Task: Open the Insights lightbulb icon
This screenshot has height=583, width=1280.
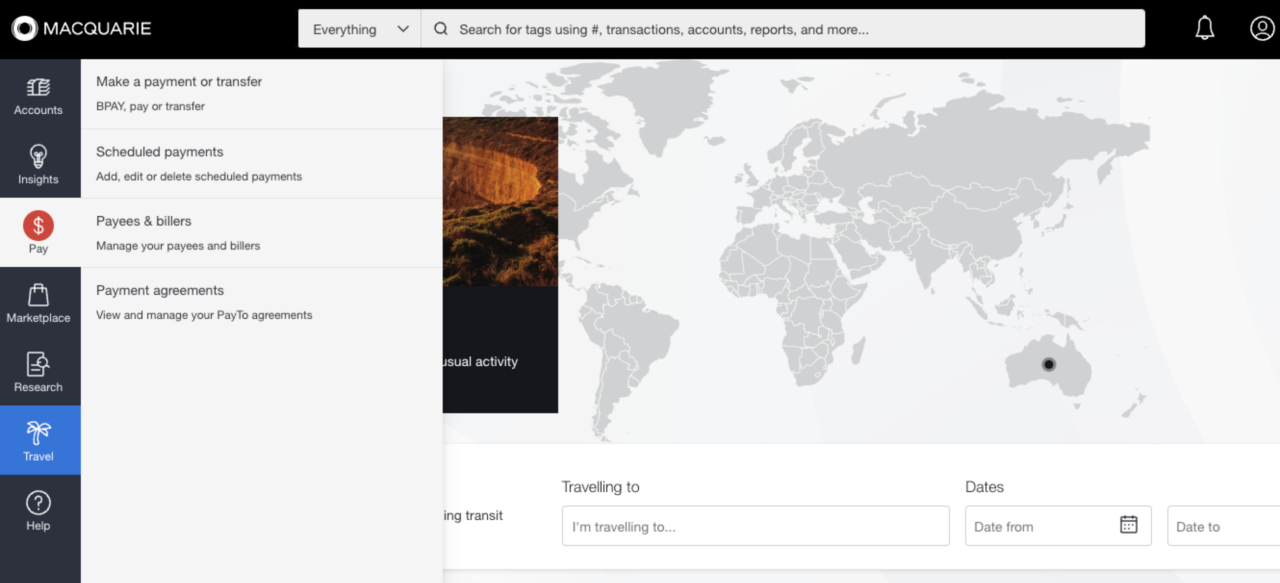Action: click(38, 156)
